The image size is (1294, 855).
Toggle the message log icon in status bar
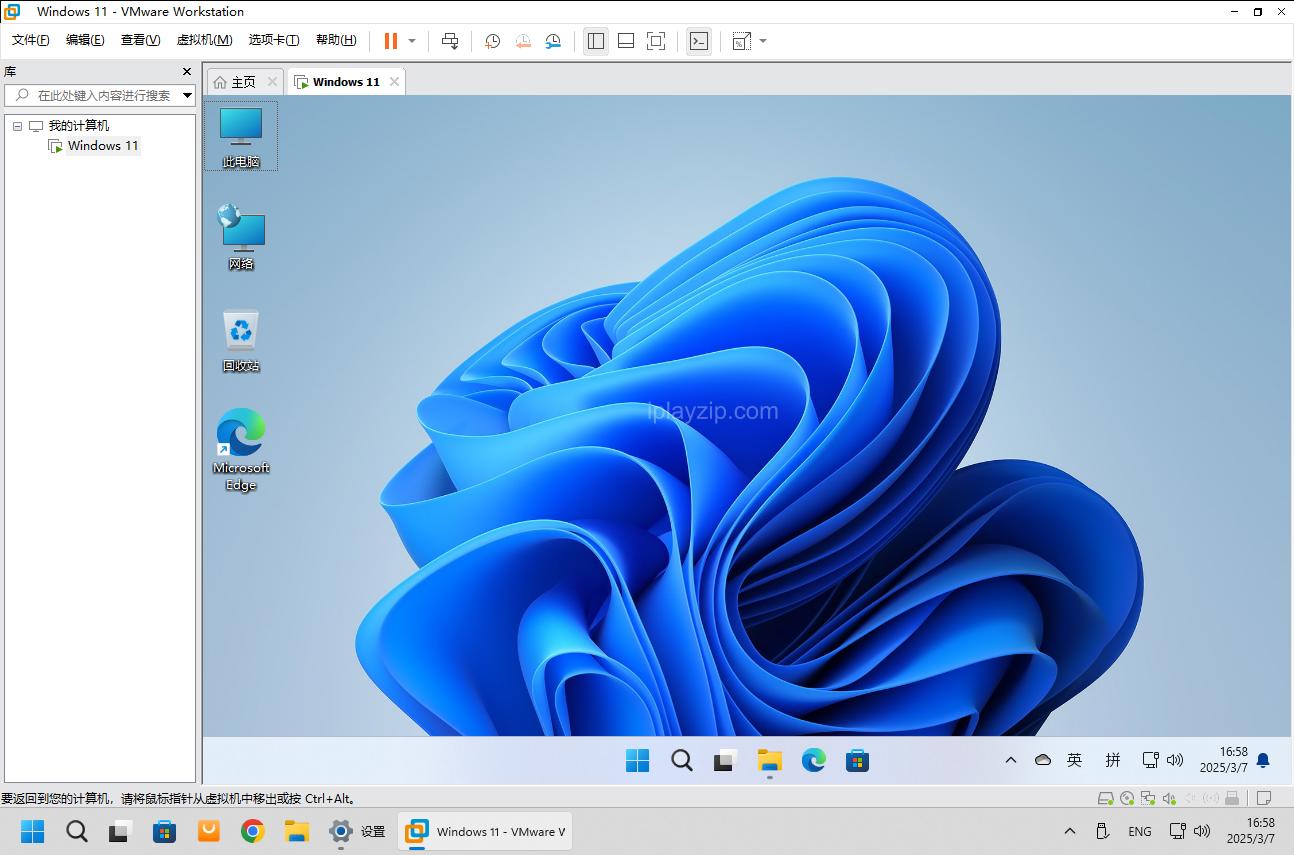pyautogui.click(x=1264, y=798)
